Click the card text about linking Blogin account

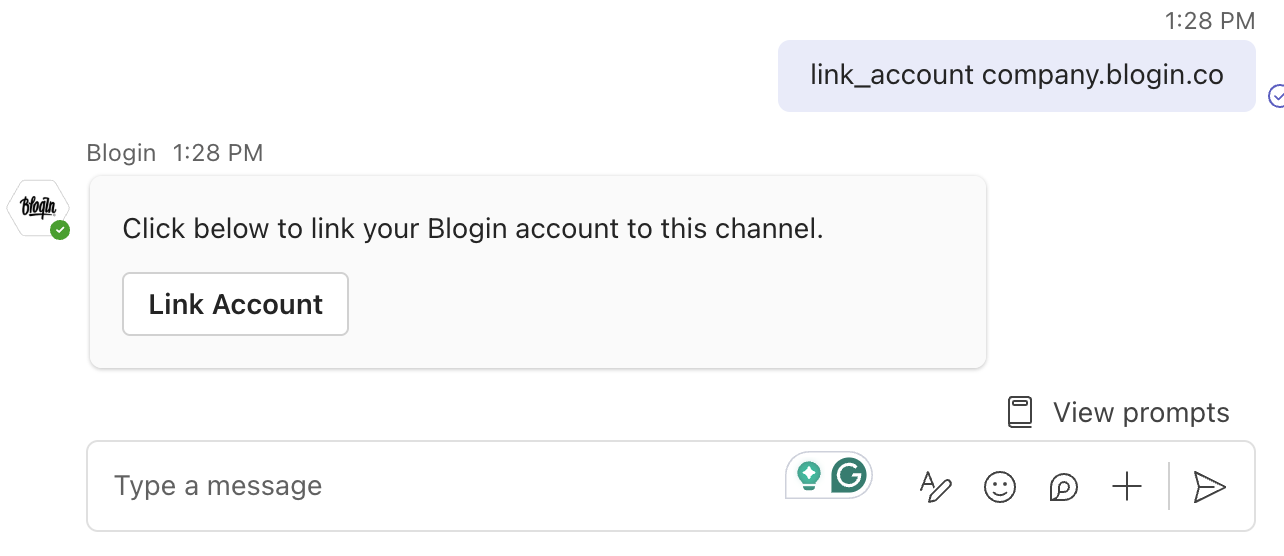point(472,229)
